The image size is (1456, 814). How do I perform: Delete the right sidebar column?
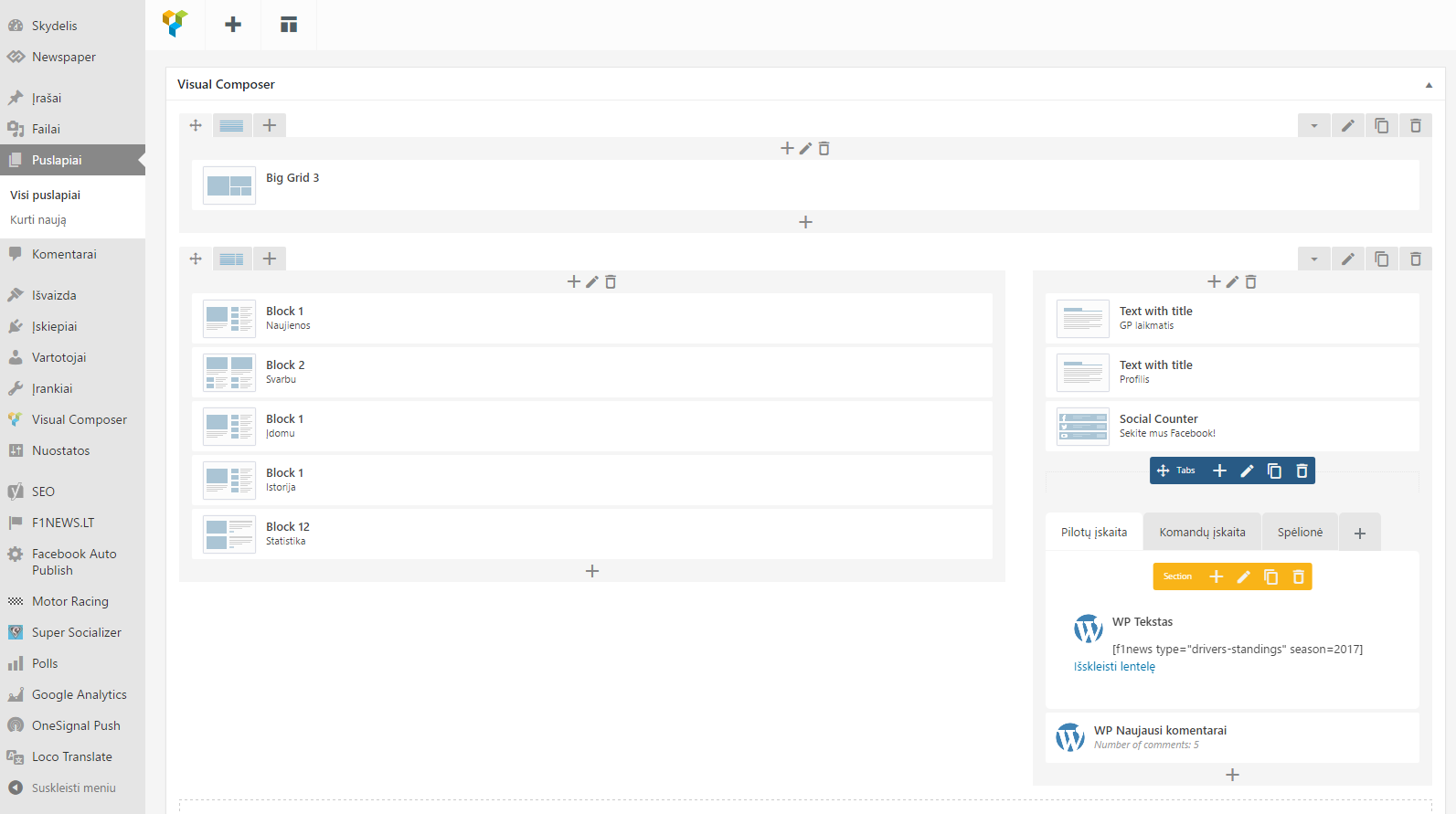click(x=1250, y=282)
